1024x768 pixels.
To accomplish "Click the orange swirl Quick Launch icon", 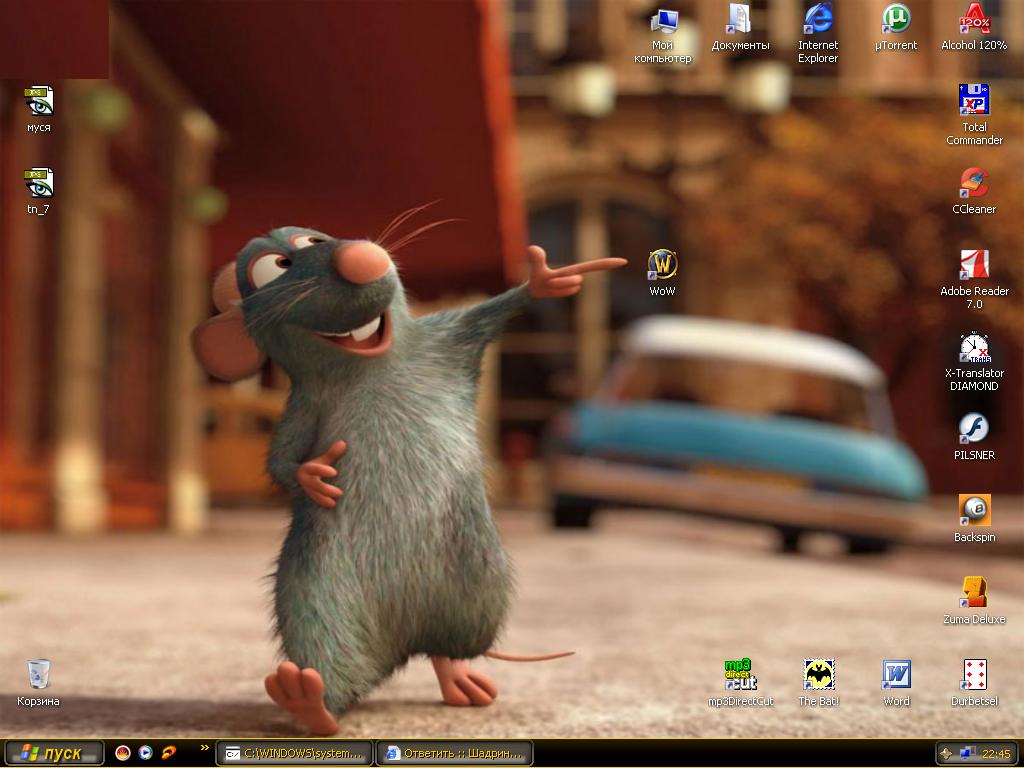I will click(x=168, y=753).
